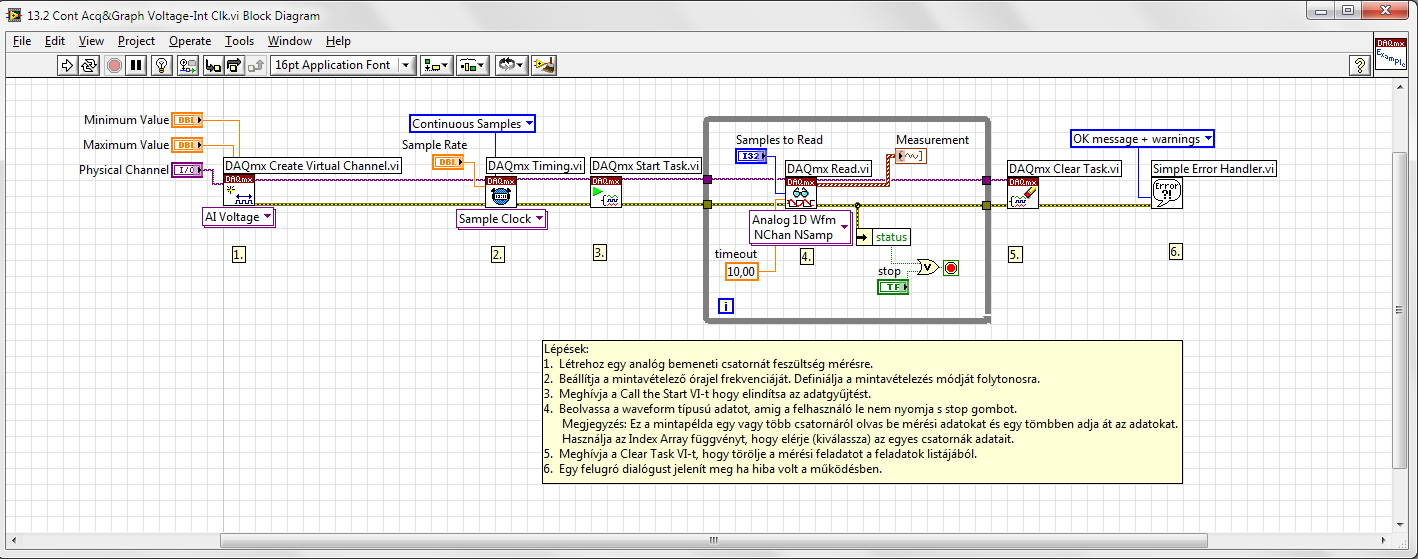The height and width of the screenshot is (559, 1418).
Task: Select the DAQmx Timing node icon
Action: tap(501, 192)
